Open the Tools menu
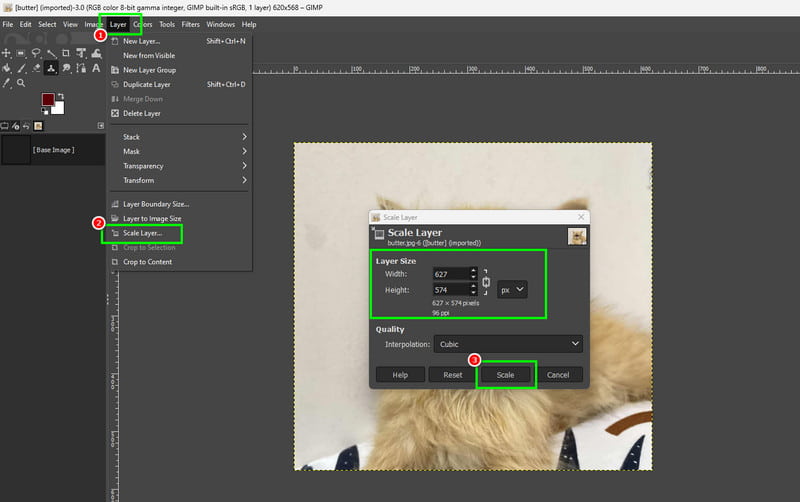Image resolution: width=800 pixels, height=502 pixels. coord(167,24)
